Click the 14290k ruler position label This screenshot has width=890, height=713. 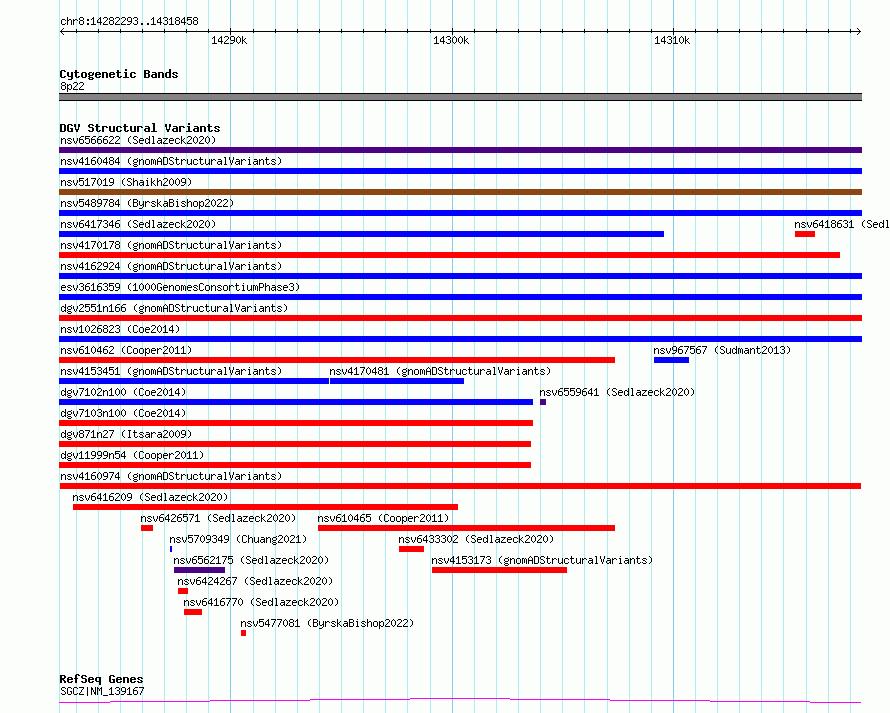click(229, 40)
